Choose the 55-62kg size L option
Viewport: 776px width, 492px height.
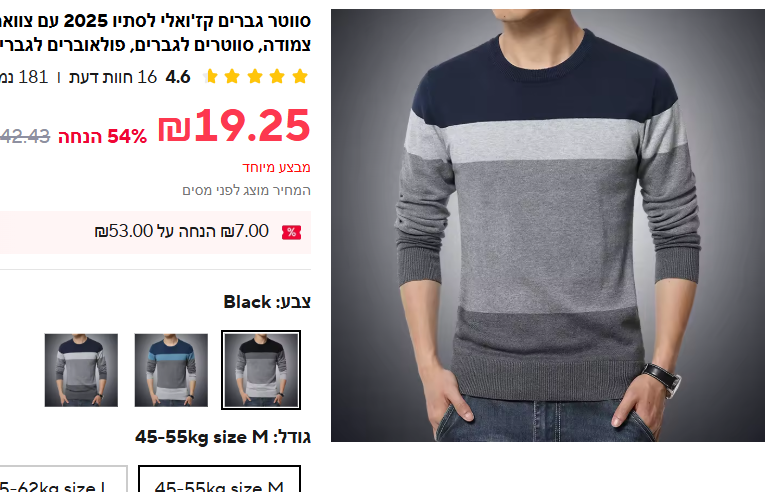tap(63, 479)
